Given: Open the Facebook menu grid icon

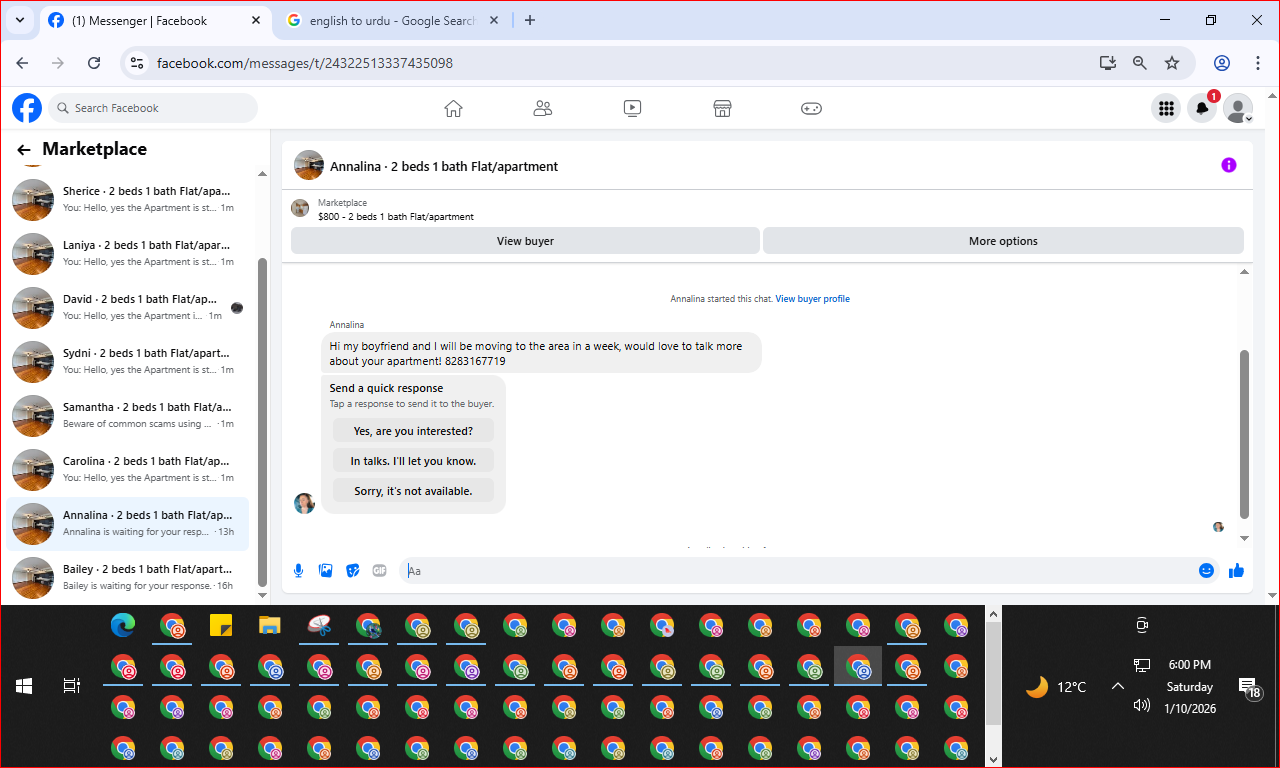Looking at the screenshot, I should point(1165,108).
